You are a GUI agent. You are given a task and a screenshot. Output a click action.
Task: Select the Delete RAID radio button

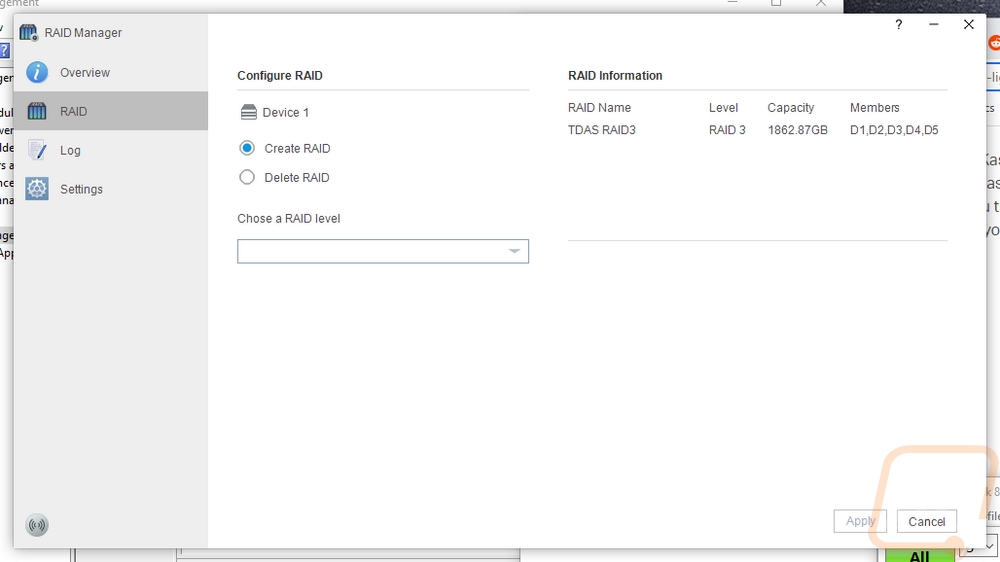(x=247, y=177)
